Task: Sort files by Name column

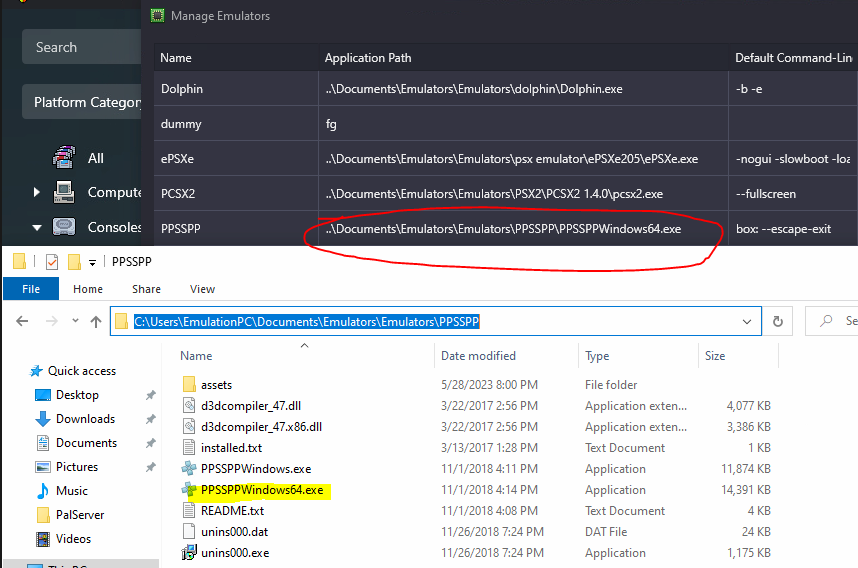Action: pyautogui.click(x=196, y=356)
